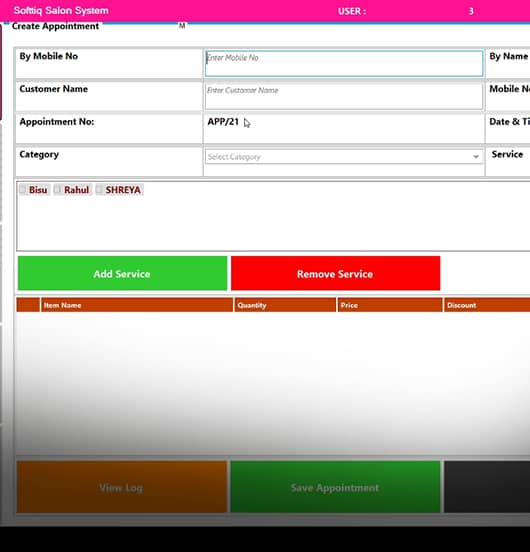
Task: Click the Enter Customer Name field
Action: pyautogui.click(x=344, y=96)
